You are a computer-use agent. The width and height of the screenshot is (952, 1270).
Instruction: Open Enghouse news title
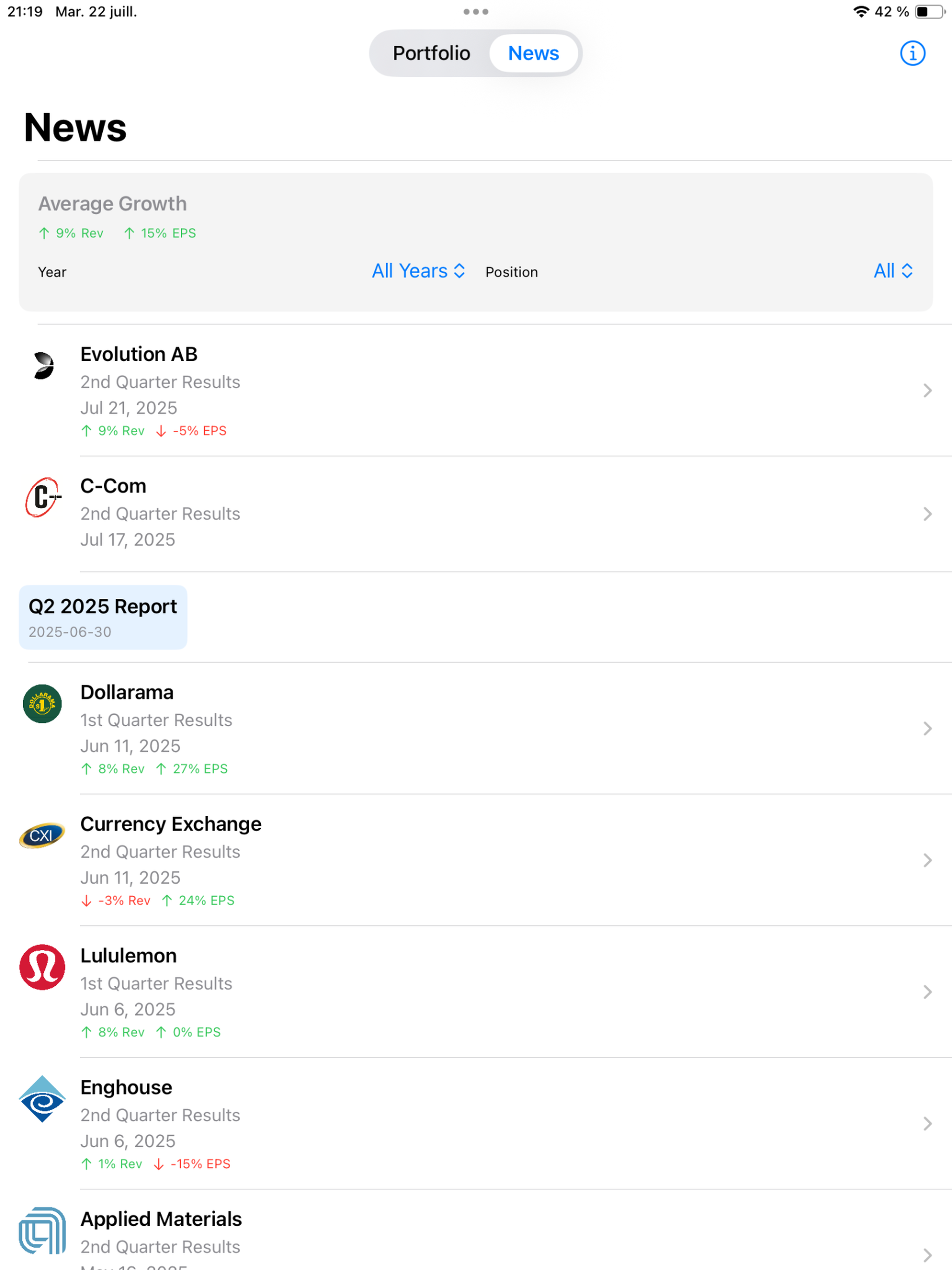pyautogui.click(x=126, y=1088)
